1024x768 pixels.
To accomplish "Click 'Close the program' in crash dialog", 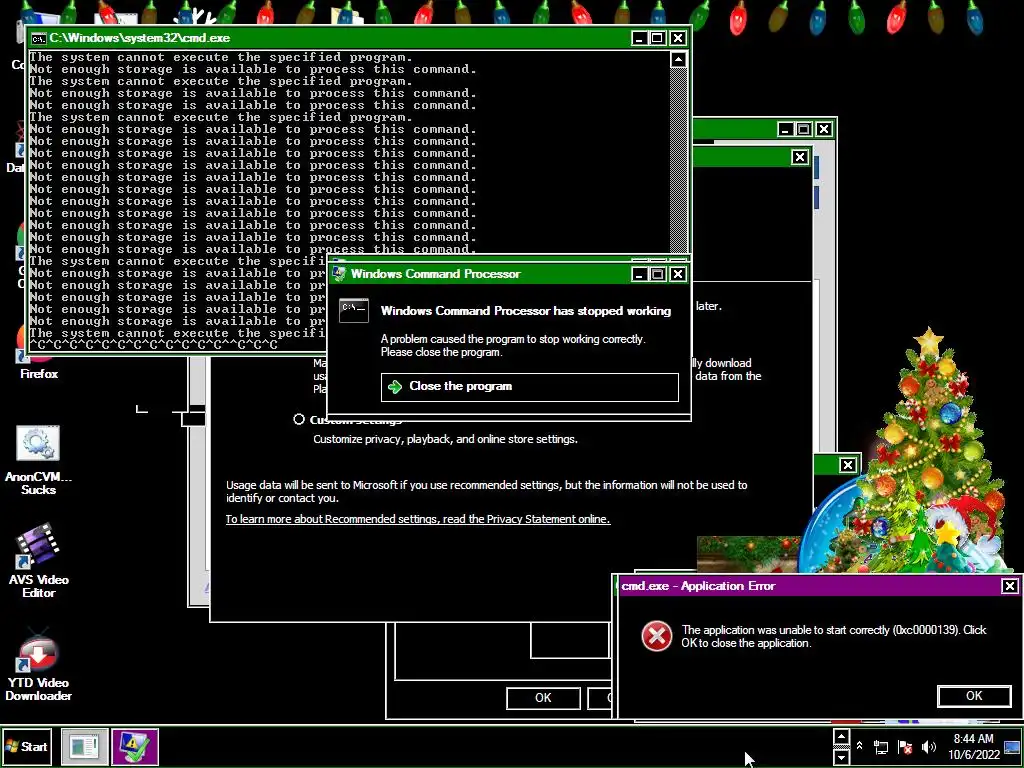I will point(530,387).
